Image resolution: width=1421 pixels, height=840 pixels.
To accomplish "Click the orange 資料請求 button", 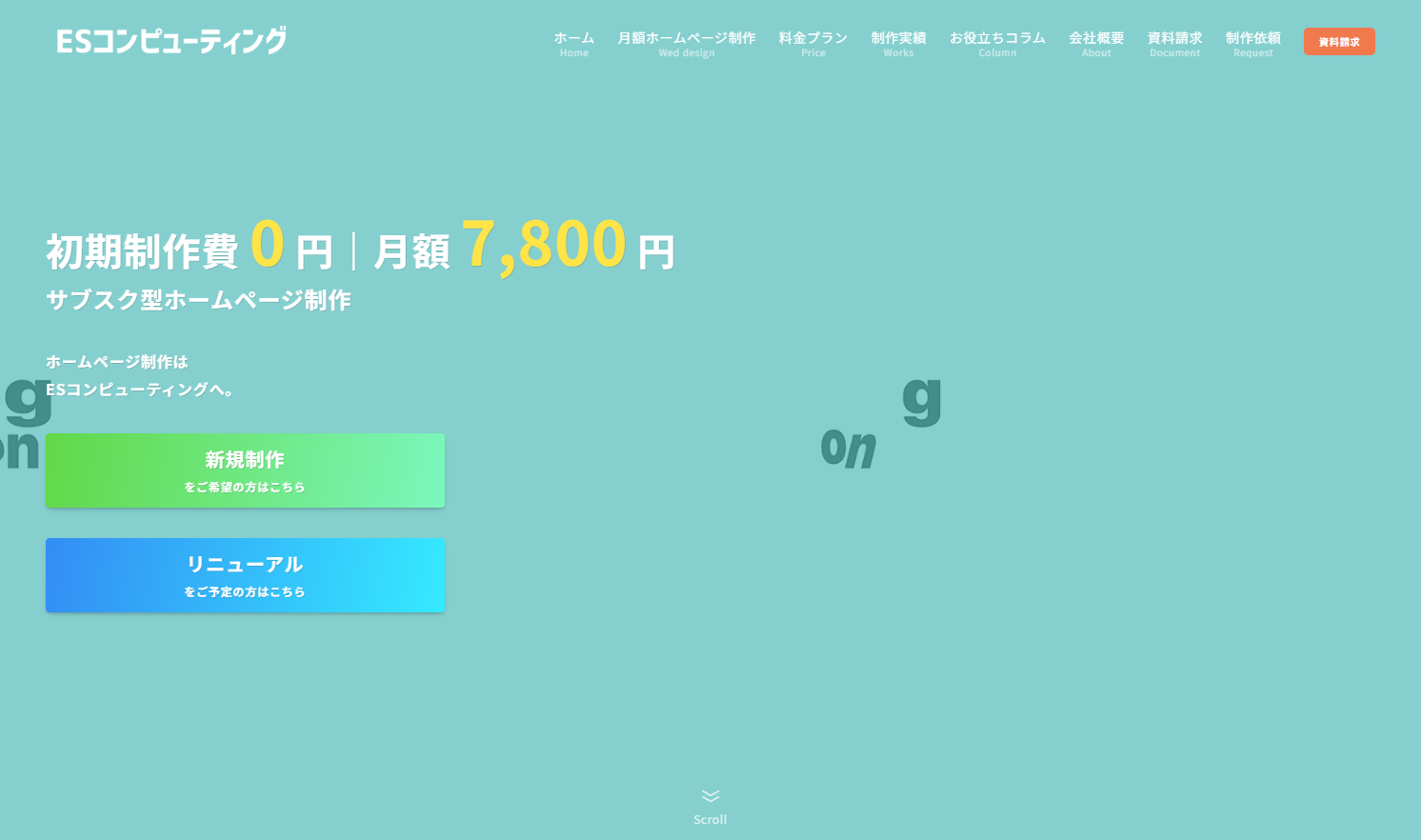I will [1339, 41].
